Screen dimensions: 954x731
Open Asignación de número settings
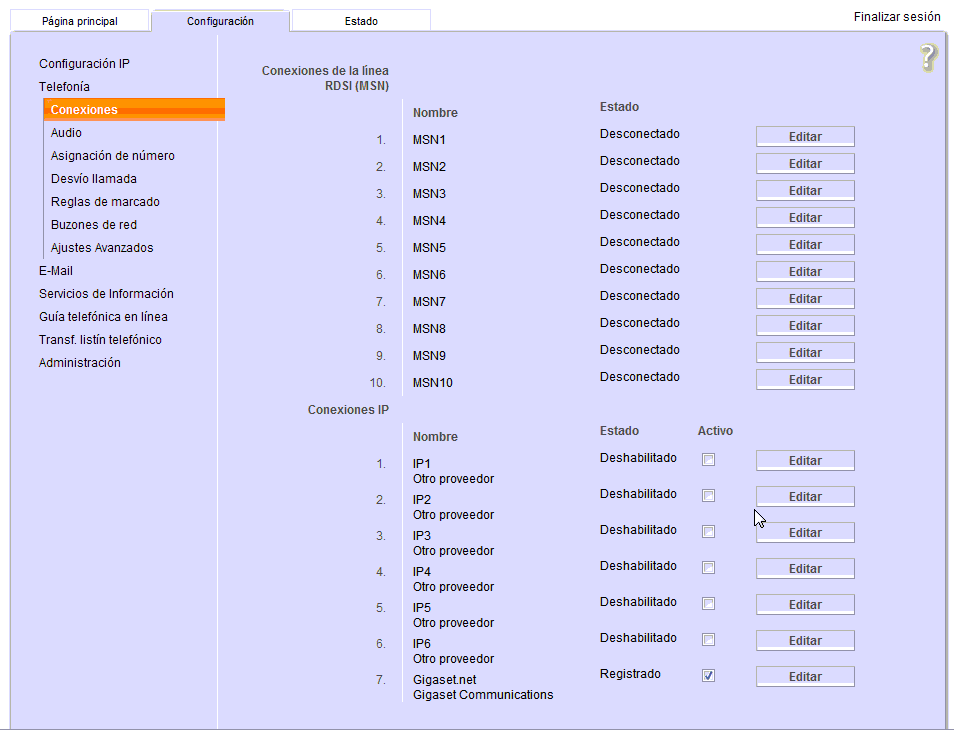pos(112,156)
